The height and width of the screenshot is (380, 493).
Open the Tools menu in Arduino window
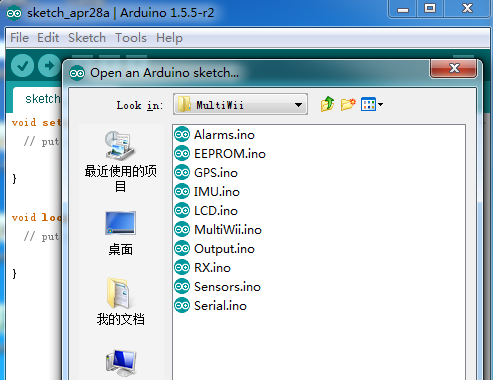click(x=131, y=38)
